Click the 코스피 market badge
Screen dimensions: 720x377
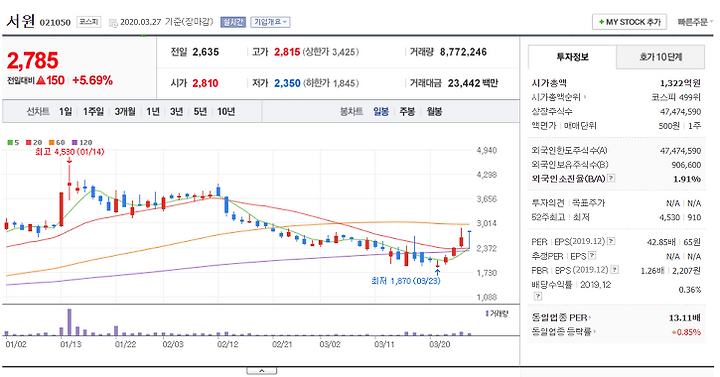point(88,22)
